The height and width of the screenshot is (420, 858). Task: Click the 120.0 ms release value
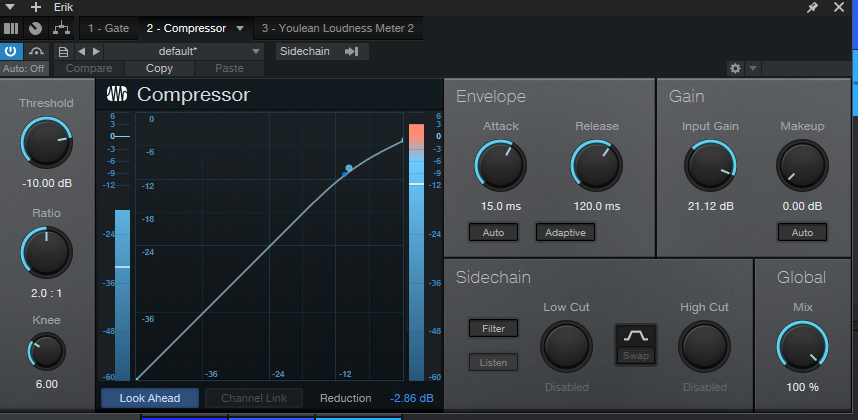pos(596,206)
